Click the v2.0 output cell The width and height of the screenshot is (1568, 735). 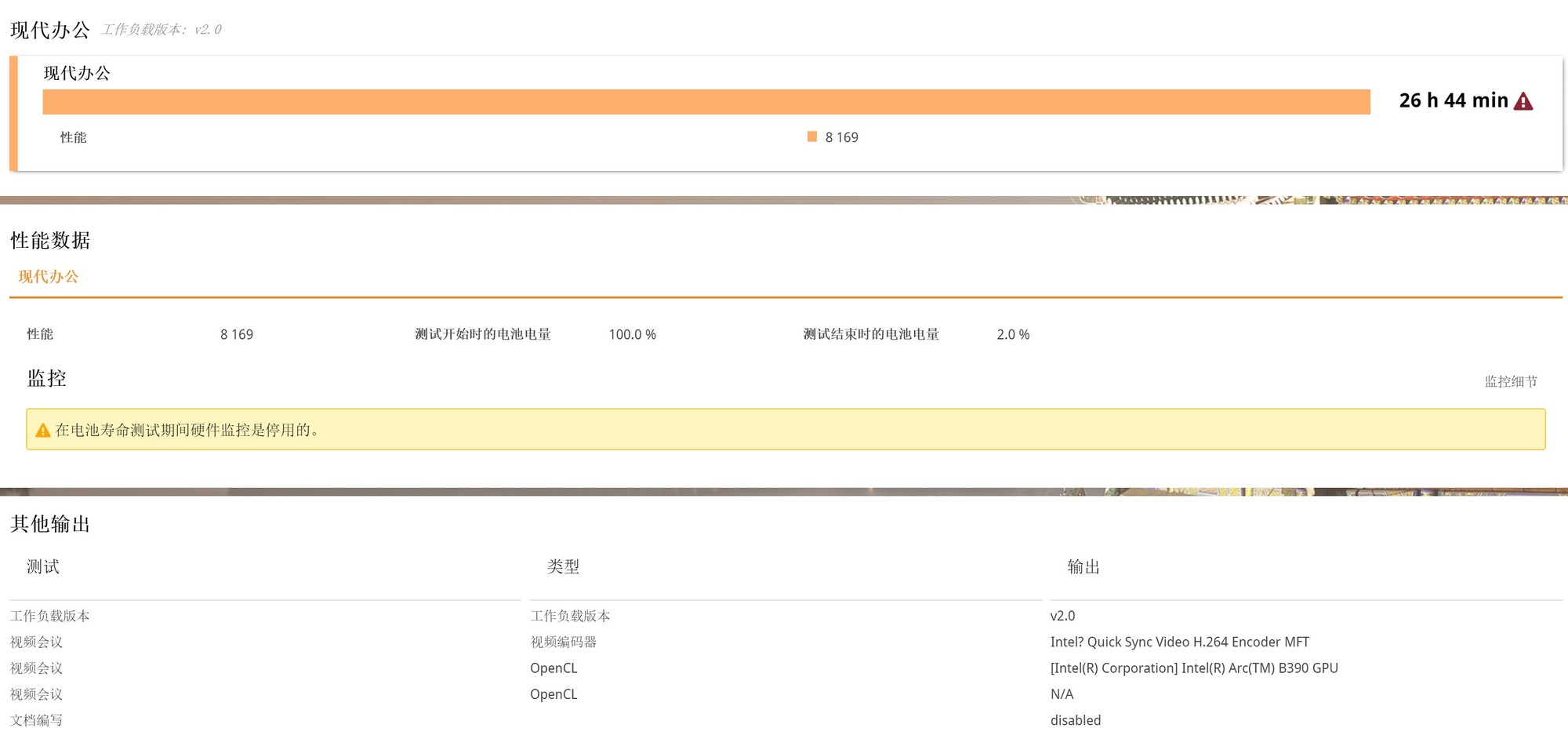1062,616
